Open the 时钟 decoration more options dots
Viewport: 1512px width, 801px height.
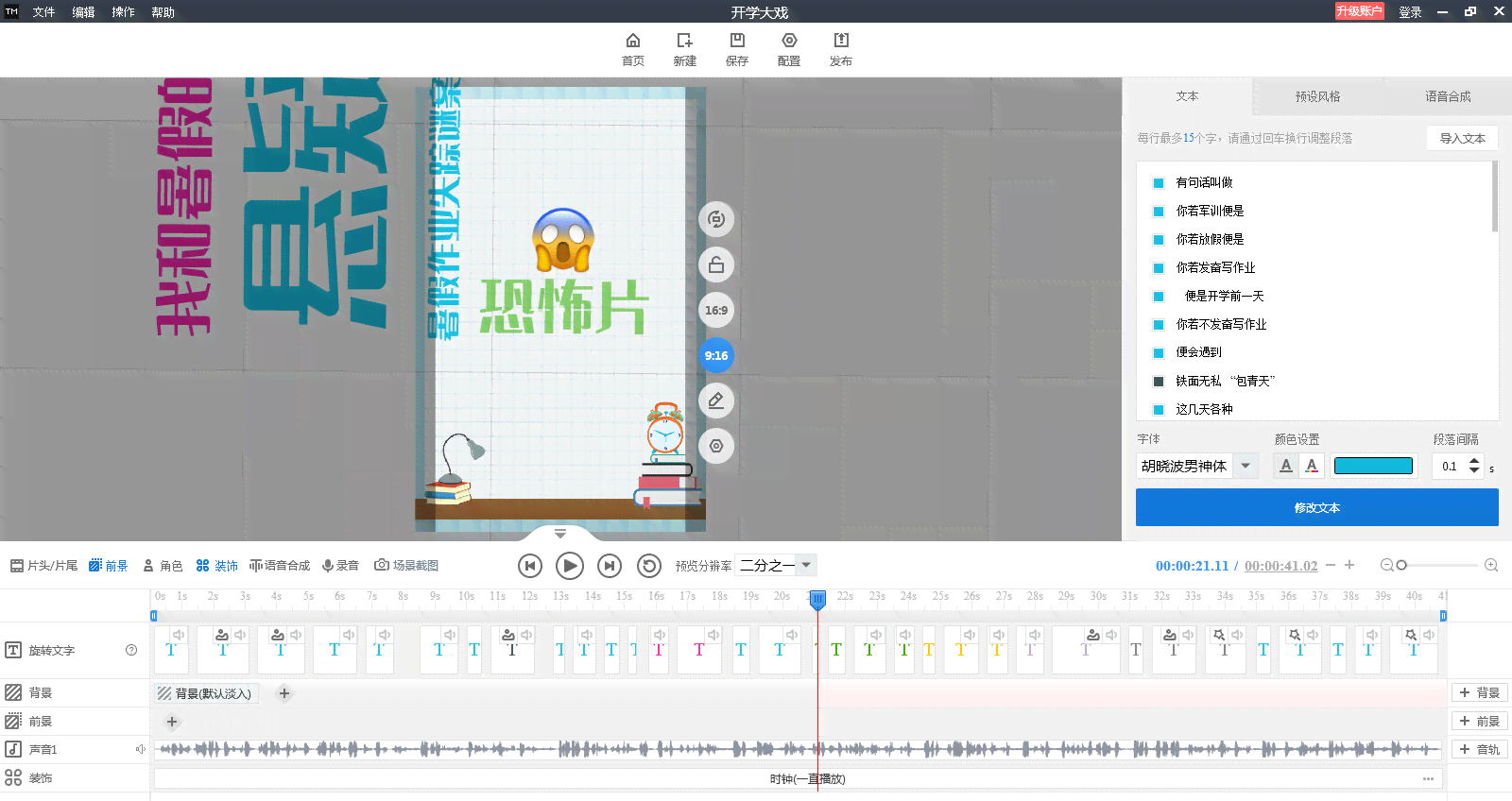pos(1428,779)
